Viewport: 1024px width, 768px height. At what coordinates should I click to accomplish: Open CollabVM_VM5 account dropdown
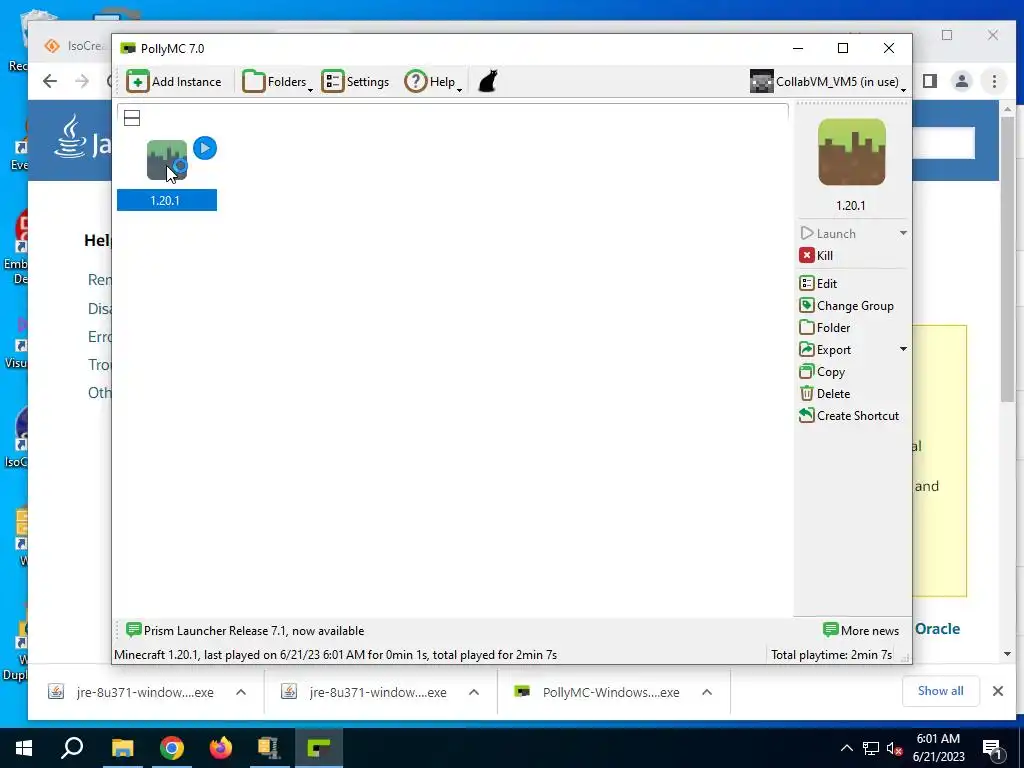(828, 82)
